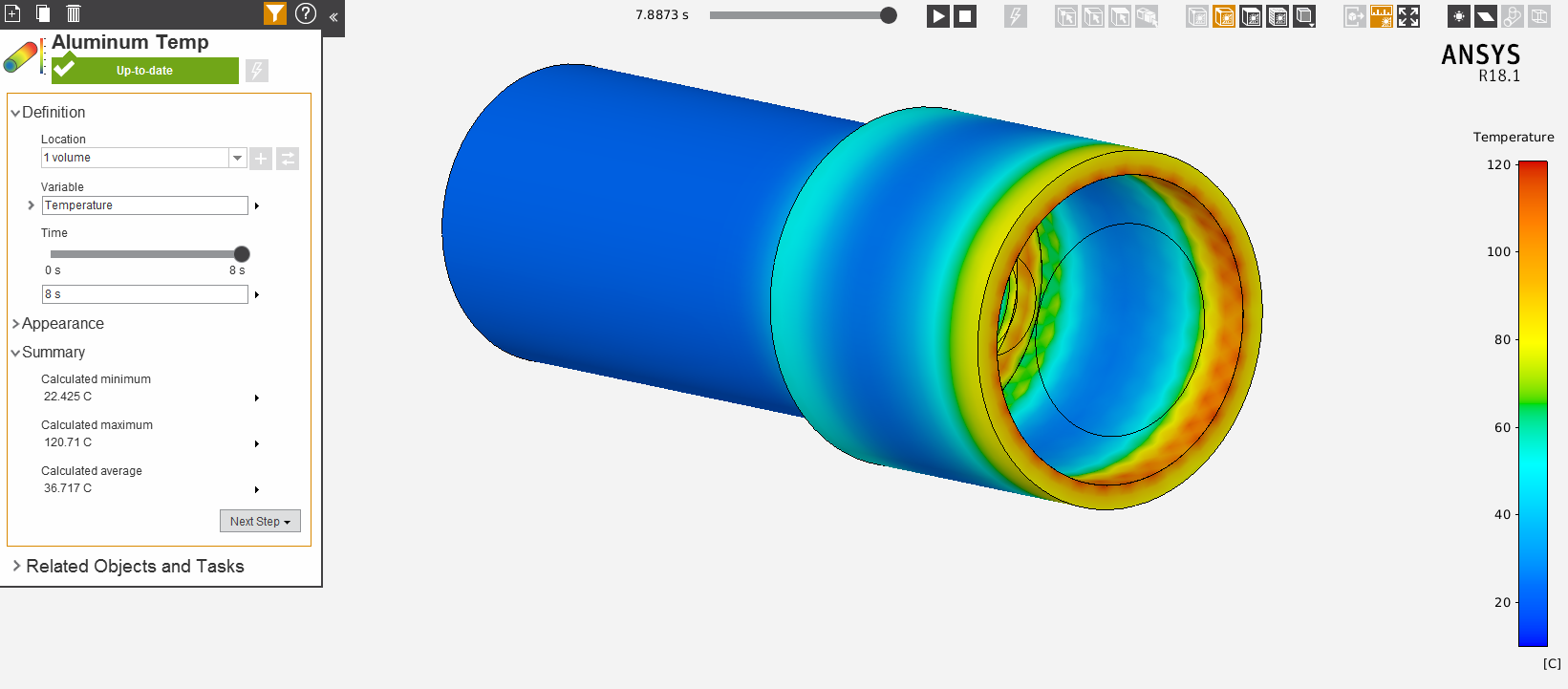Click the Calculated maximum value 120.71 C
The height and width of the screenshot is (689, 1568).
click(68, 442)
